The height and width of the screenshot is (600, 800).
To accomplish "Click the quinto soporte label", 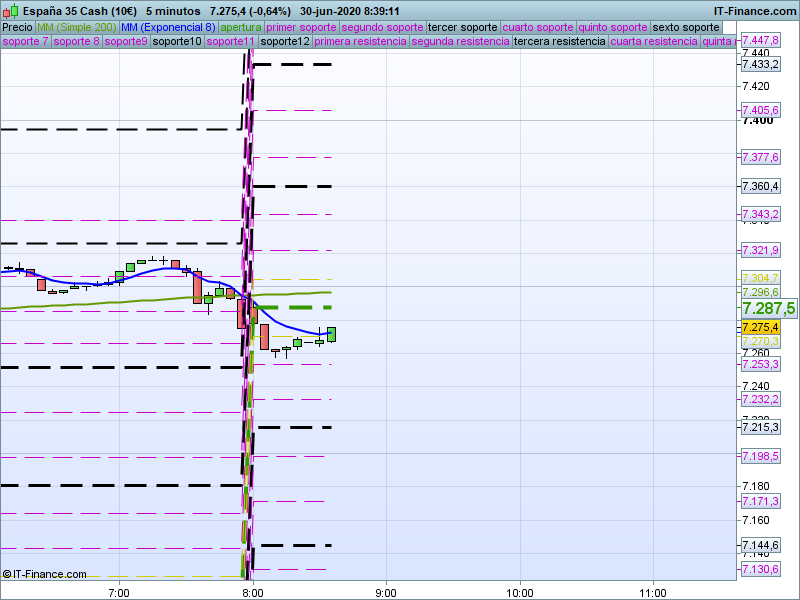I will point(613,28).
